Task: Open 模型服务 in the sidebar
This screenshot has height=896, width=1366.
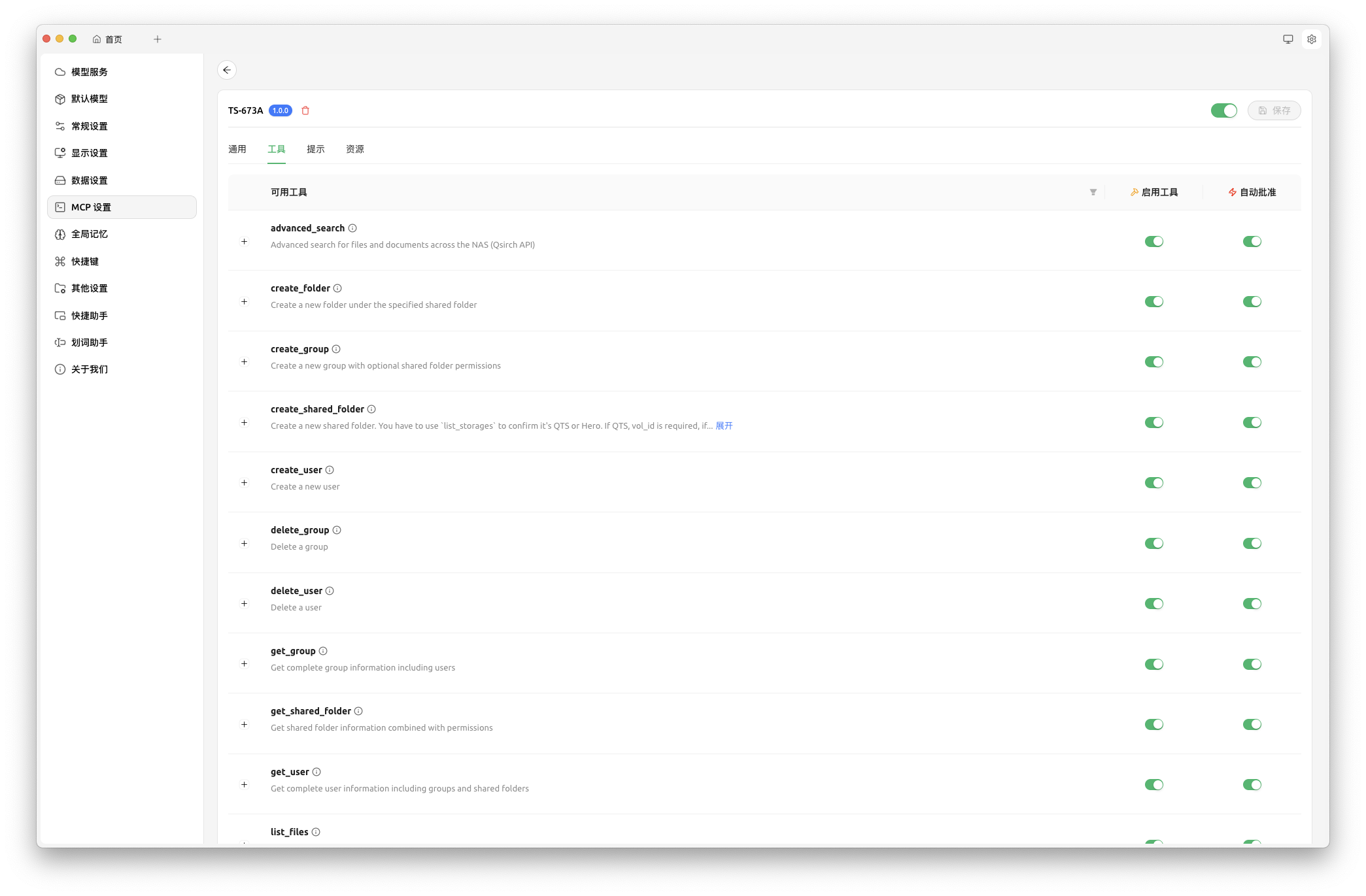Action: click(x=90, y=72)
